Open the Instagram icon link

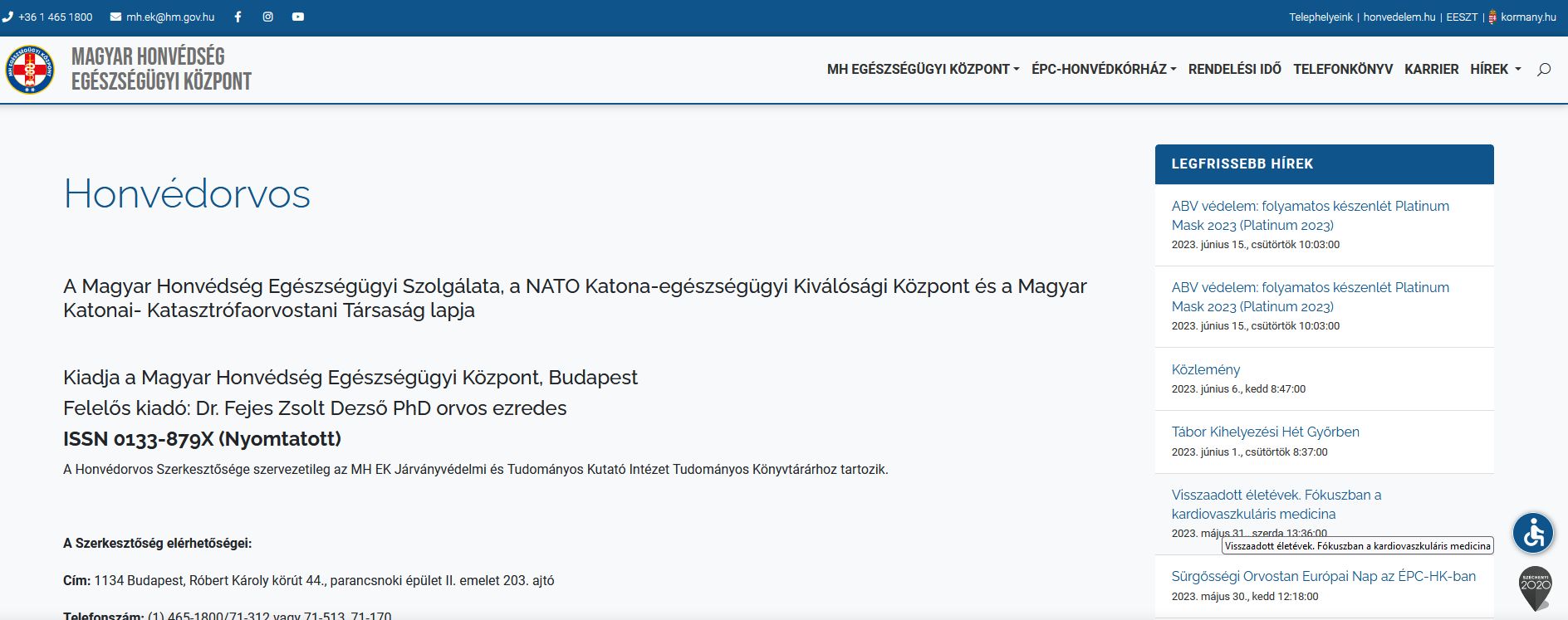[x=267, y=17]
